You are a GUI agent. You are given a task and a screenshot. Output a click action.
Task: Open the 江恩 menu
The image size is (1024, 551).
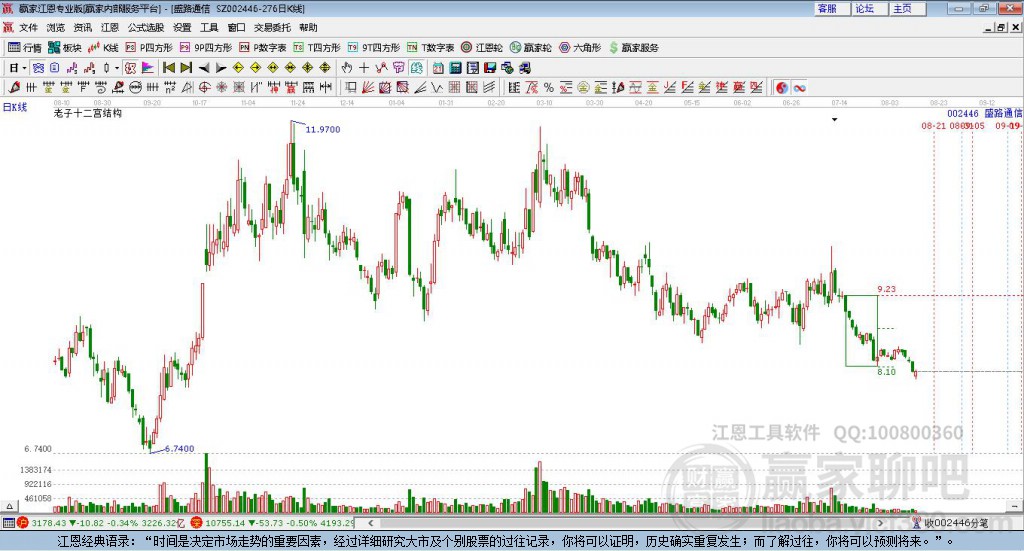pyautogui.click(x=110, y=27)
